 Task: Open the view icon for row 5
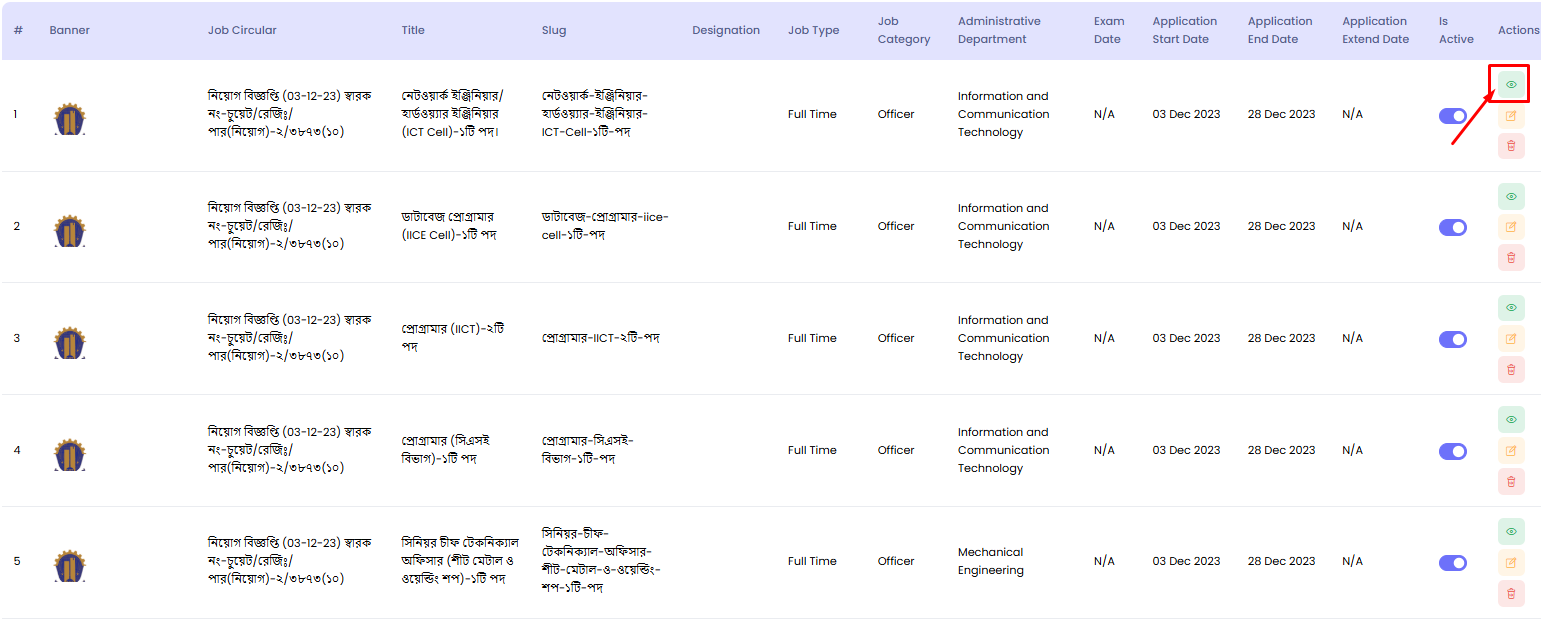(x=1510, y=531)
